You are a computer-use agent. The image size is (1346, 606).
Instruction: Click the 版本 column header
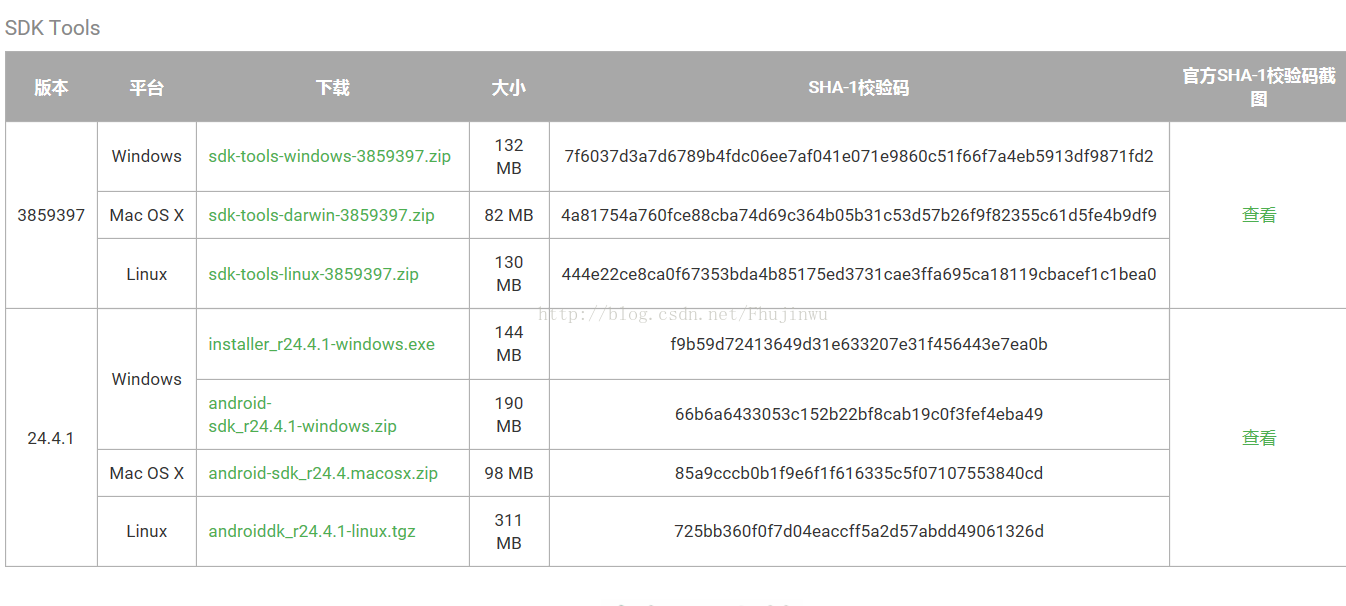(51, 87)
